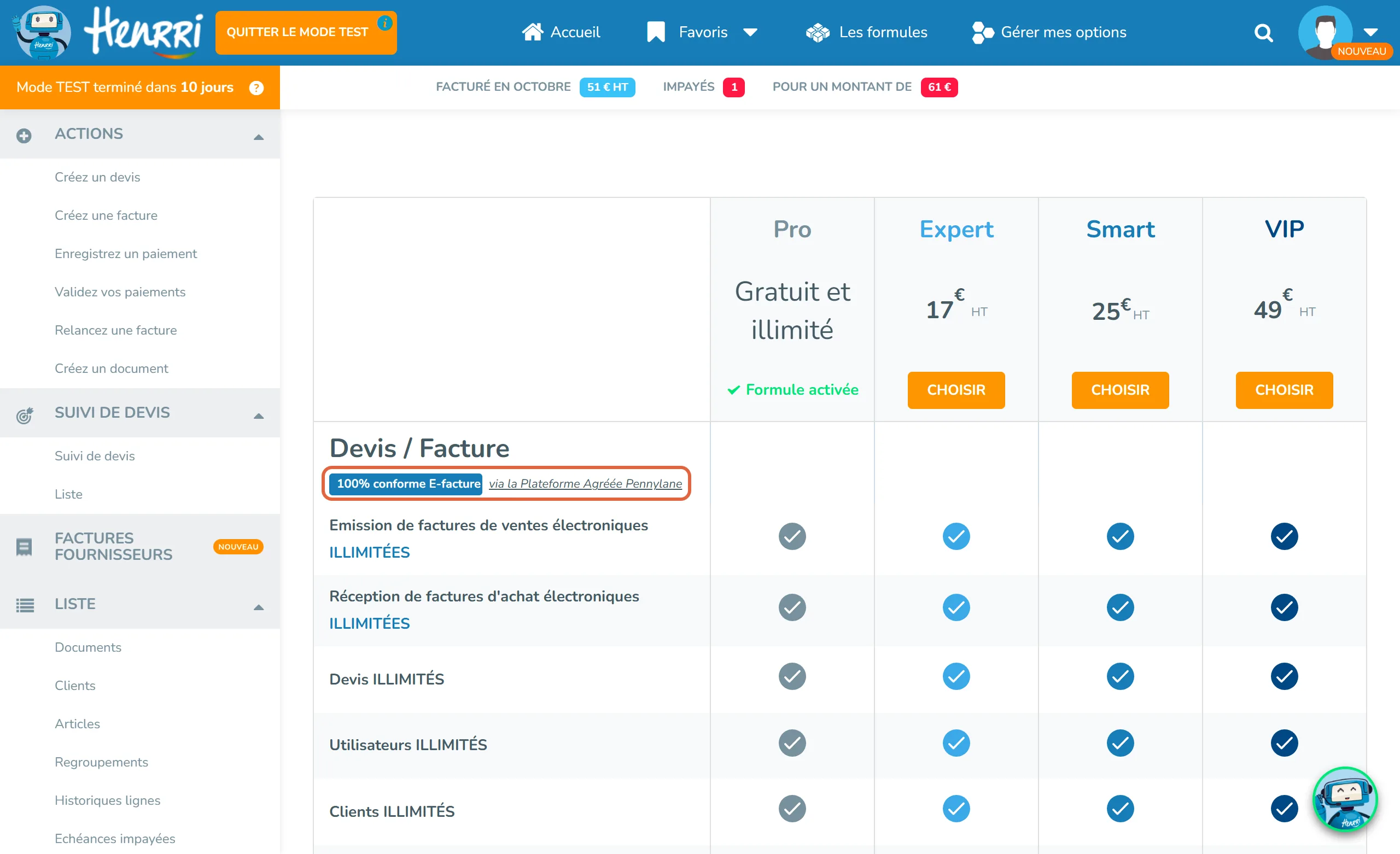Click the IMPAYÉS red badge showing 1
Viewport: 1400px width, 854px height.
(733, 87)
